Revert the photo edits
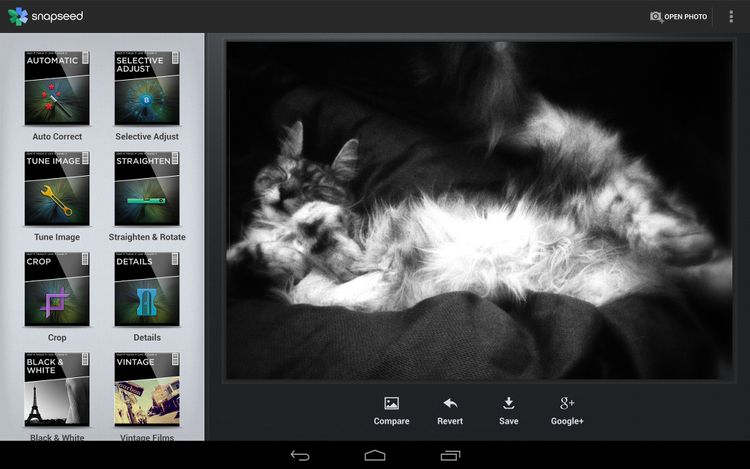The height and width of the screenshot is (469, 750). [450, 410]
